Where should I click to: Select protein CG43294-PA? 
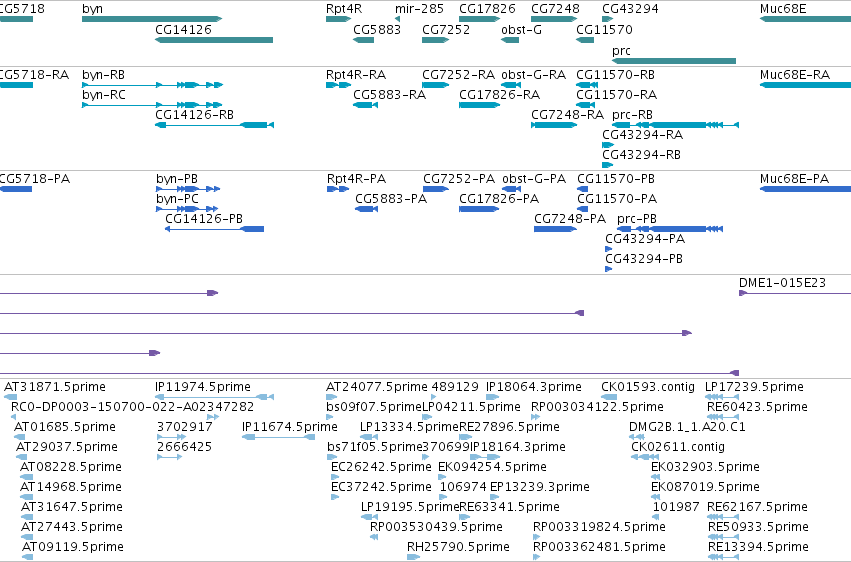(608, 249)
